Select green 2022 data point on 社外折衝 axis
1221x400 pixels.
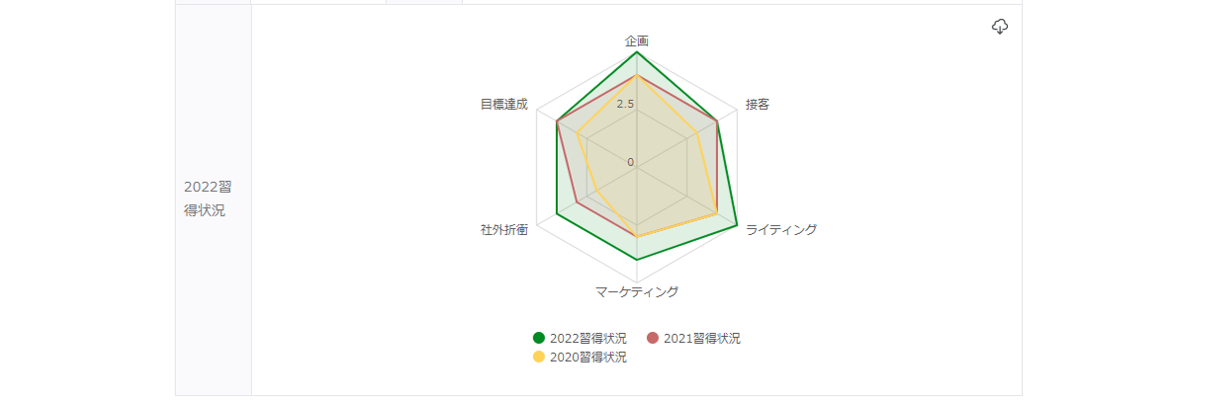tap(557, 213)
